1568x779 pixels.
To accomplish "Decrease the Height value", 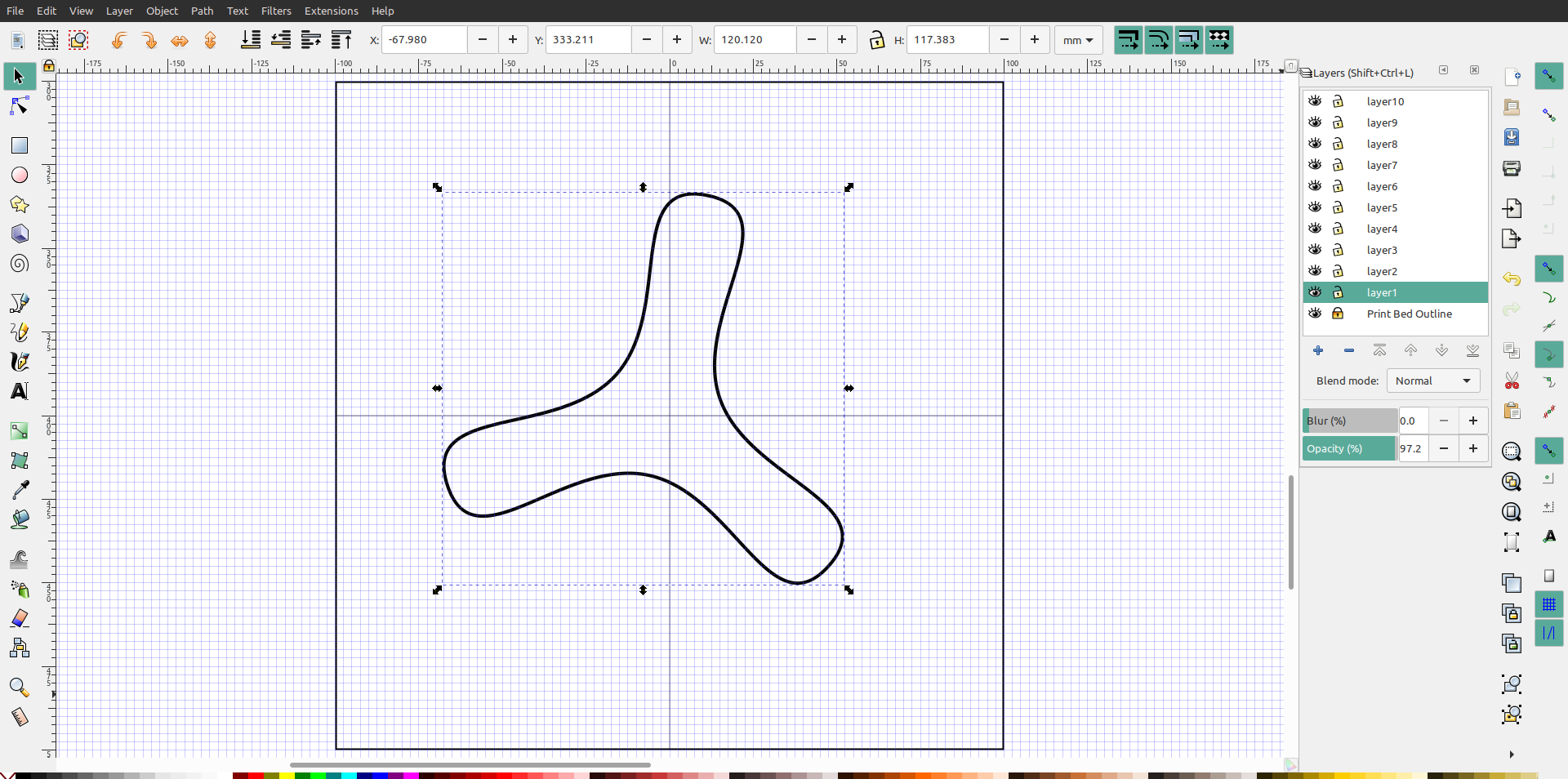I will pos(1004,40).
